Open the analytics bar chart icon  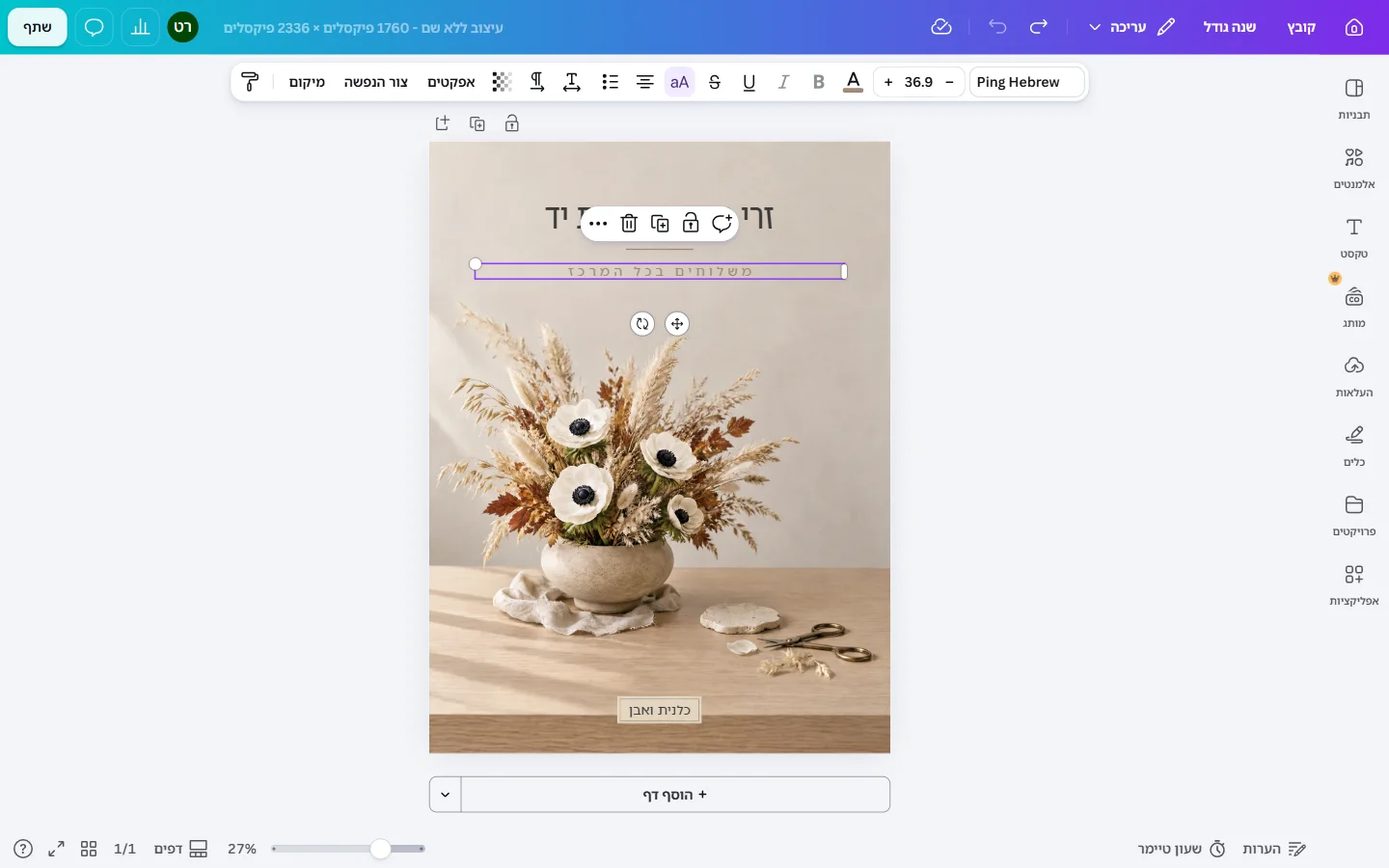(140, 27)
